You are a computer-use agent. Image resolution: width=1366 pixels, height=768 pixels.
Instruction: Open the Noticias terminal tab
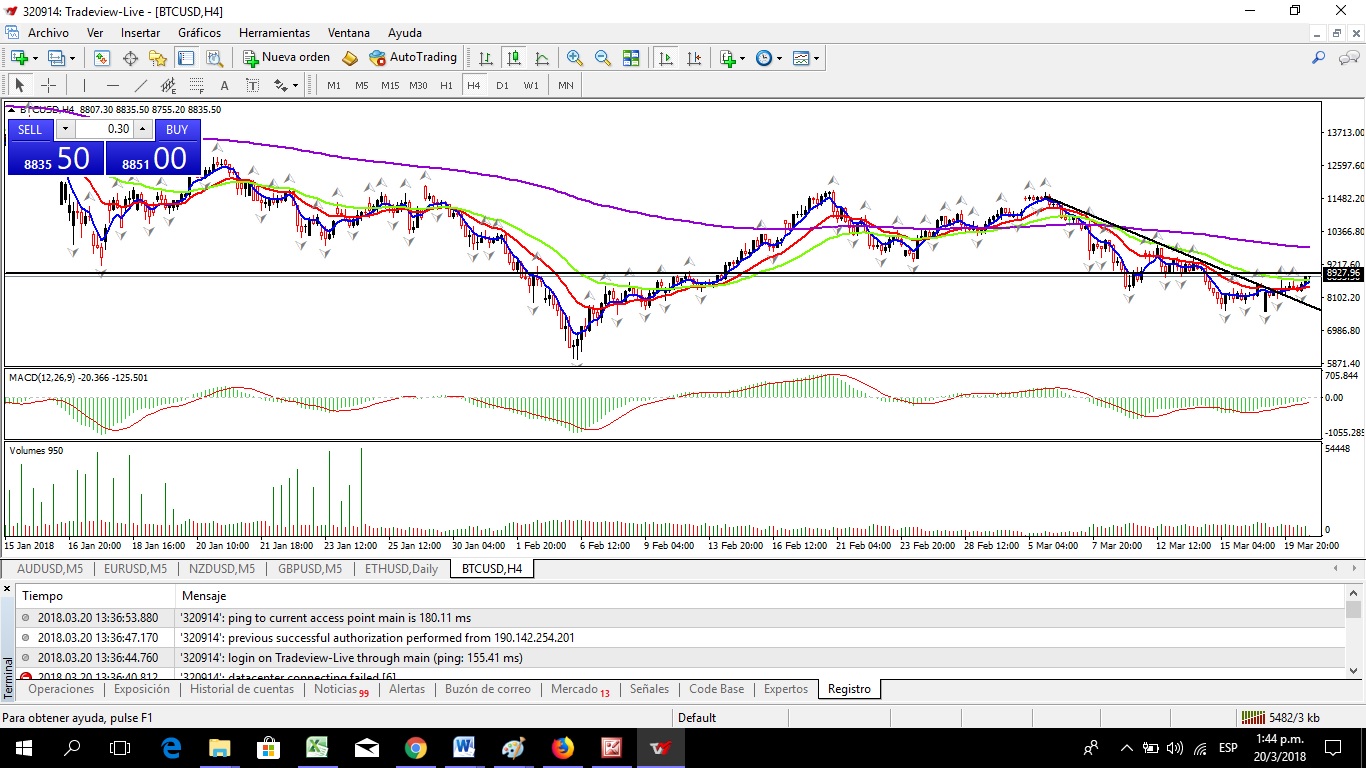tap(340, 689)
